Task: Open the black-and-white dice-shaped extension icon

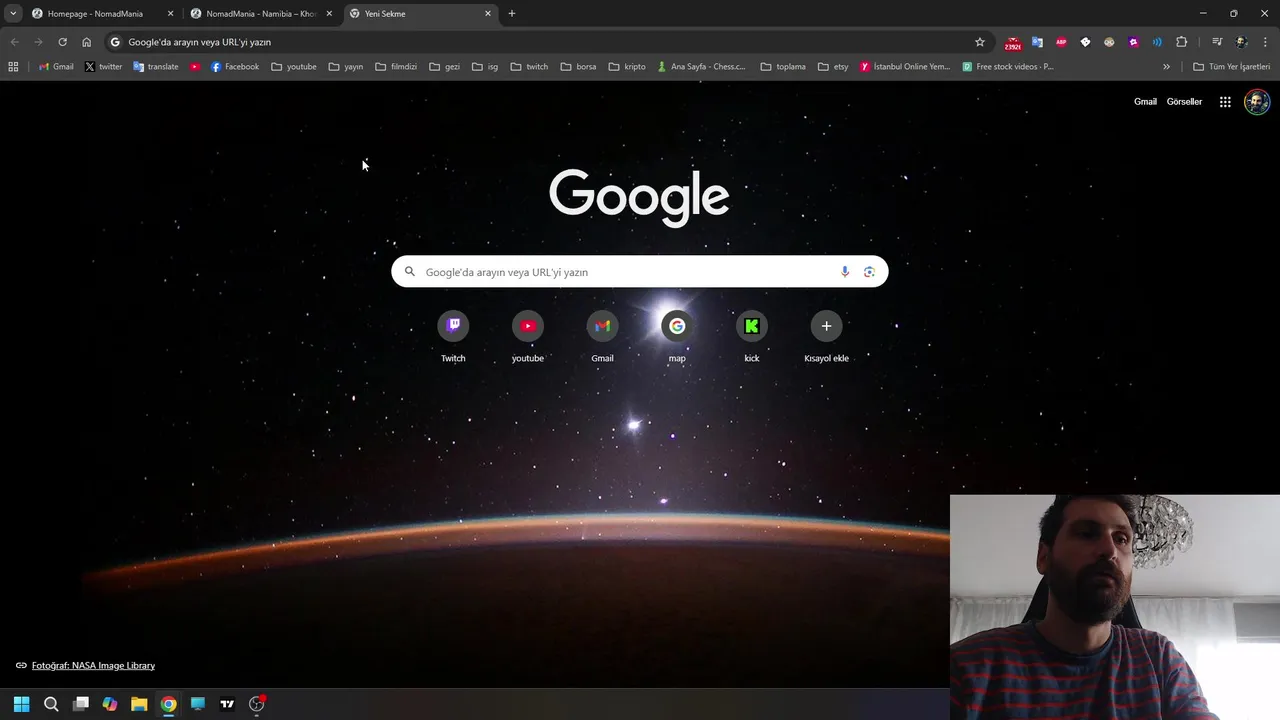Action: pyautogui.click(x=1085, y=42)
